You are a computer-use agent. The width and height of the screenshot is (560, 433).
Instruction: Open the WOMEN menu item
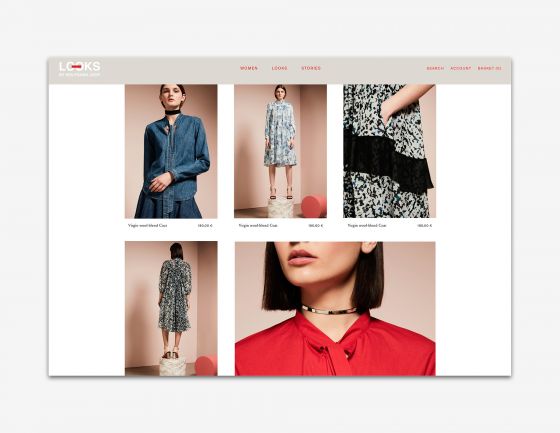[249, 68]
